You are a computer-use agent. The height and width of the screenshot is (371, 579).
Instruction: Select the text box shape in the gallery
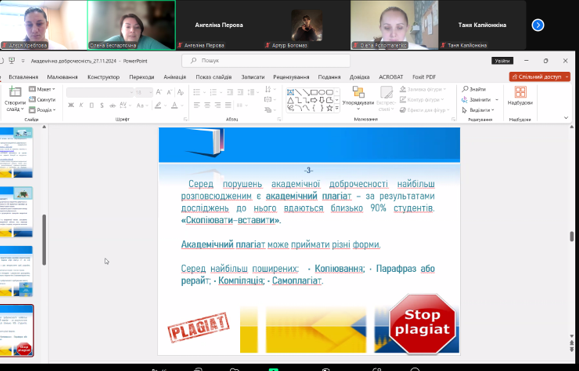click(x=290, y=92)
